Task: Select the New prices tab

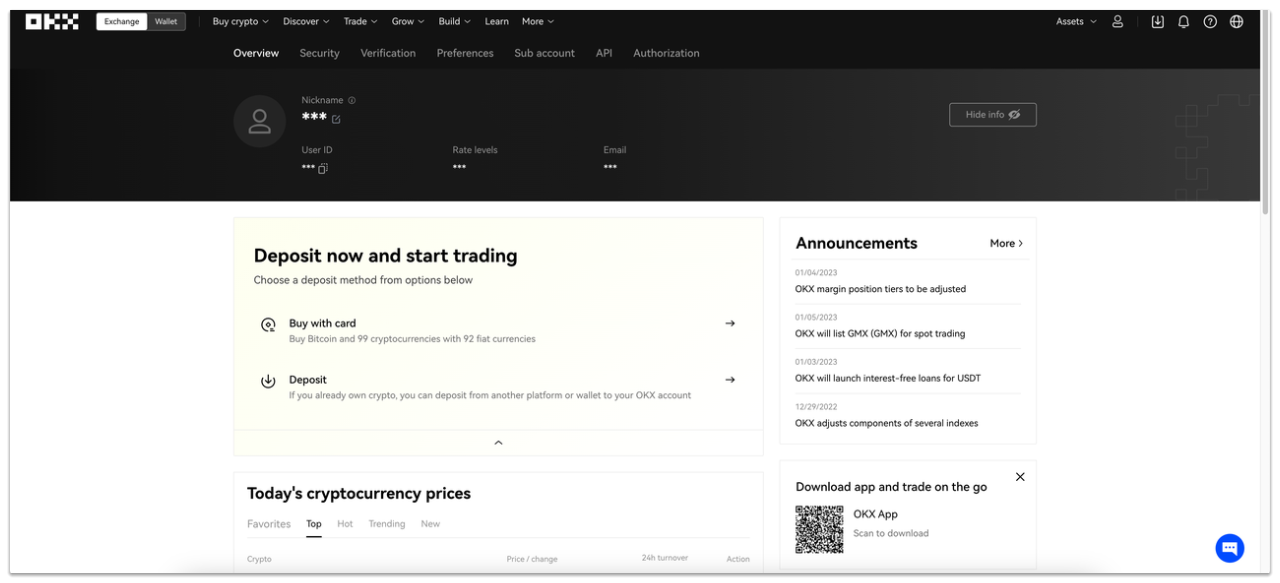Action: coord(430,524)
